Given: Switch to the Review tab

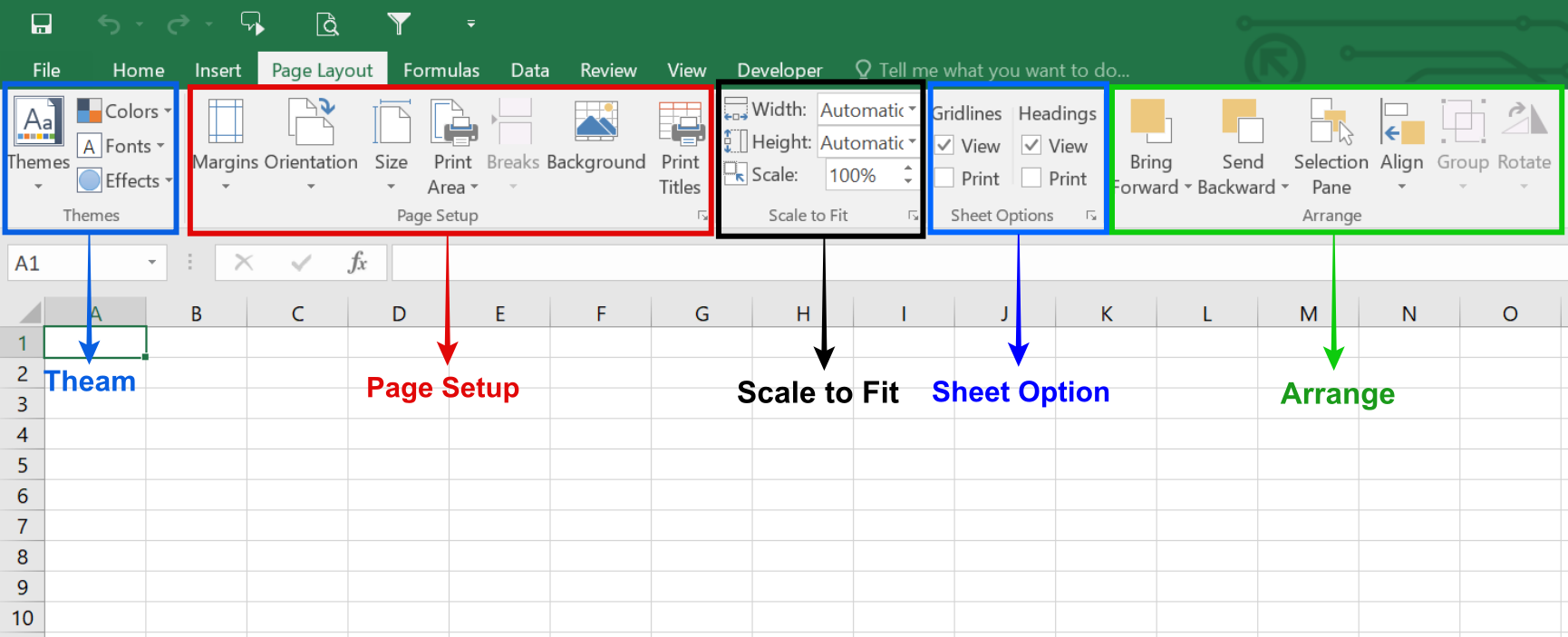Looking at the screenshot, I should [x=608, y=70].
